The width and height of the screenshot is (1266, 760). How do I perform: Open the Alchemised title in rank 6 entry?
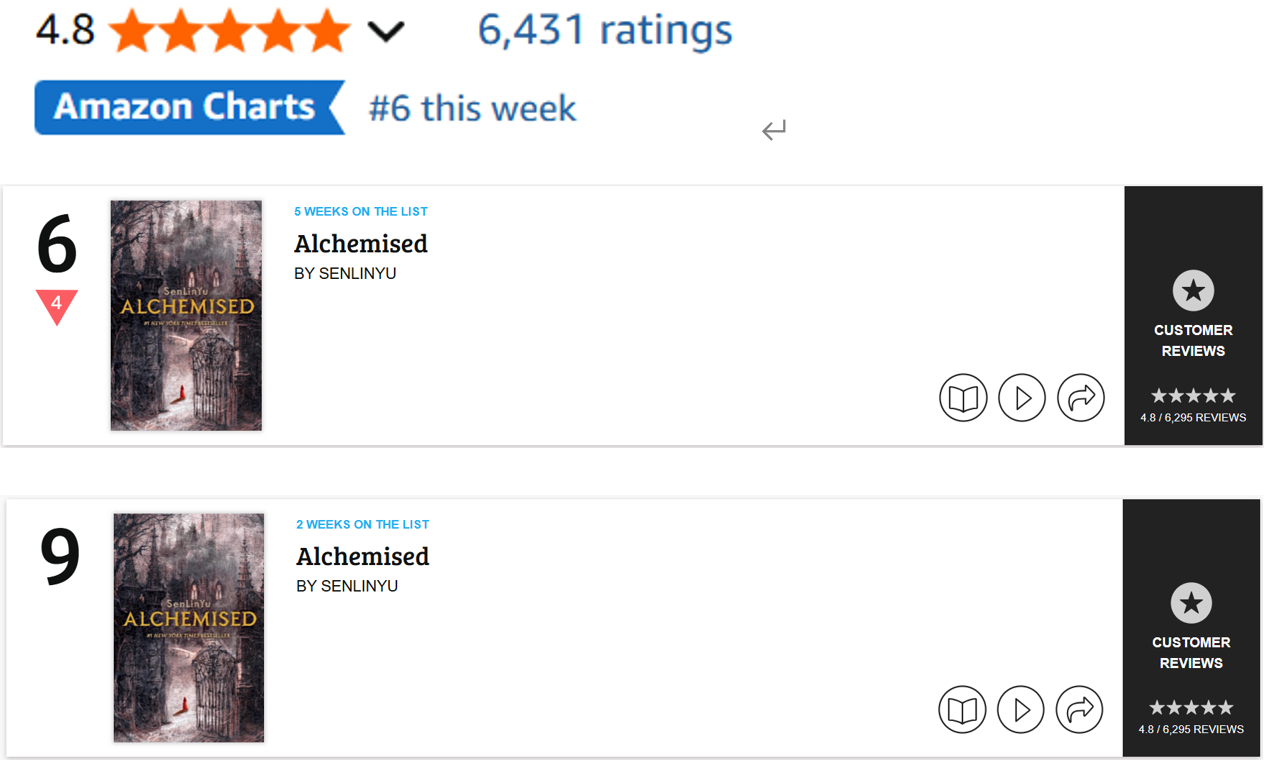tap(361, 244)
